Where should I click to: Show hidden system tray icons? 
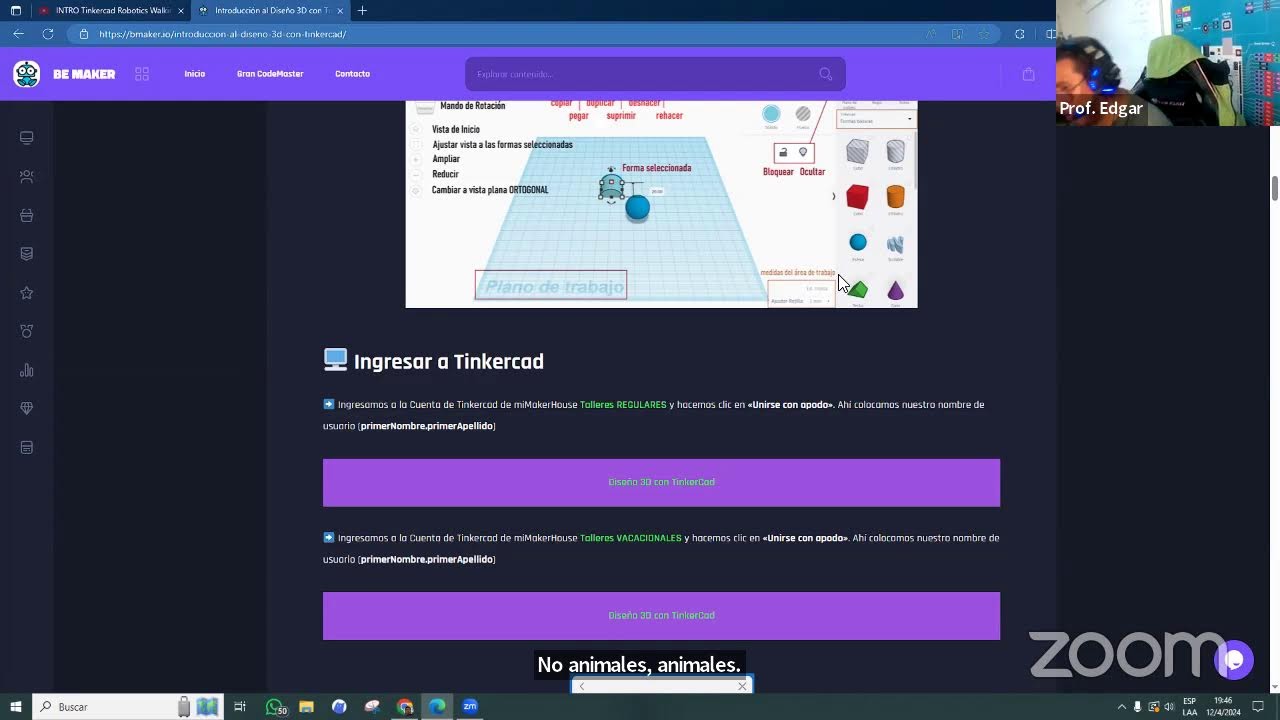(x=1121, y=707)
